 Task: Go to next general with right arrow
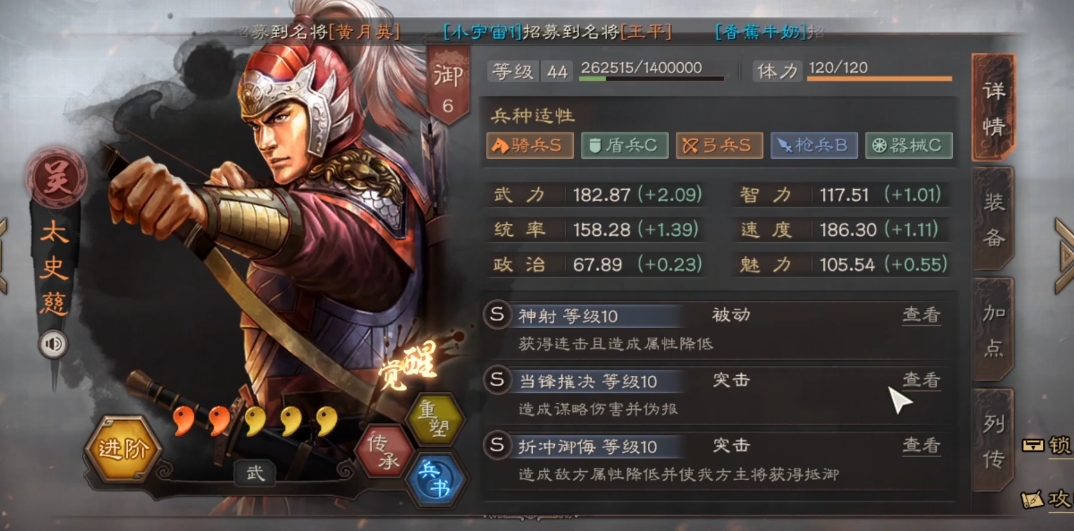1064,256
